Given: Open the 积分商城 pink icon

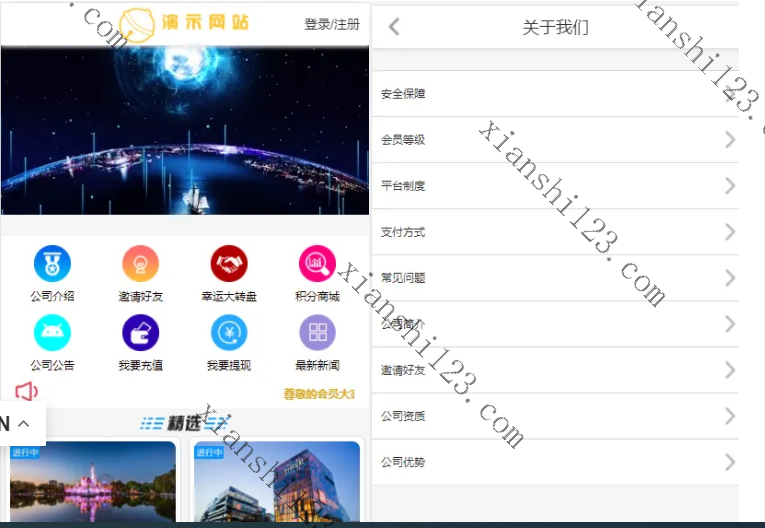Looking at the screenshot, I should point(317,264).
